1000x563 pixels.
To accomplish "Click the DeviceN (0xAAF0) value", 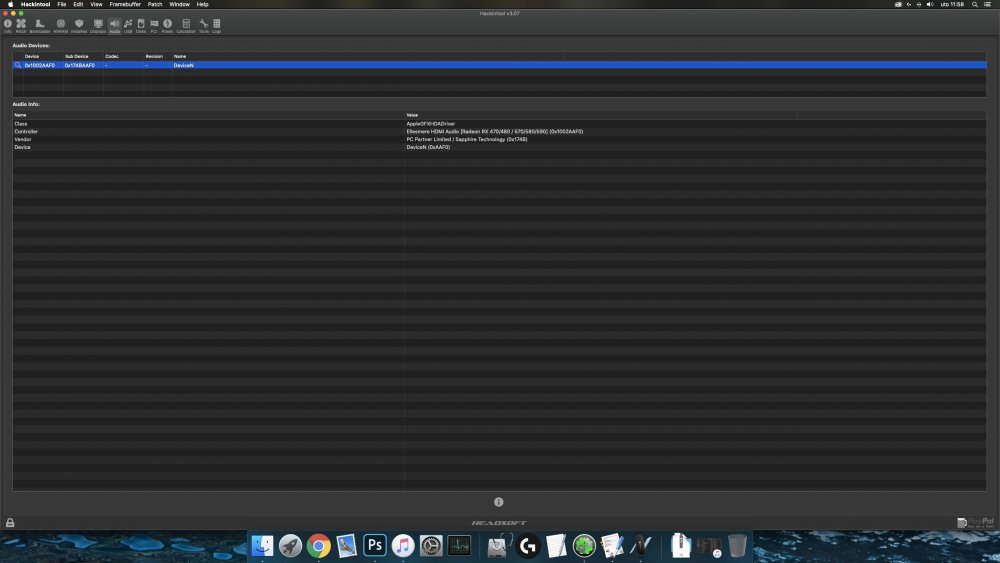I will [428, 147].
